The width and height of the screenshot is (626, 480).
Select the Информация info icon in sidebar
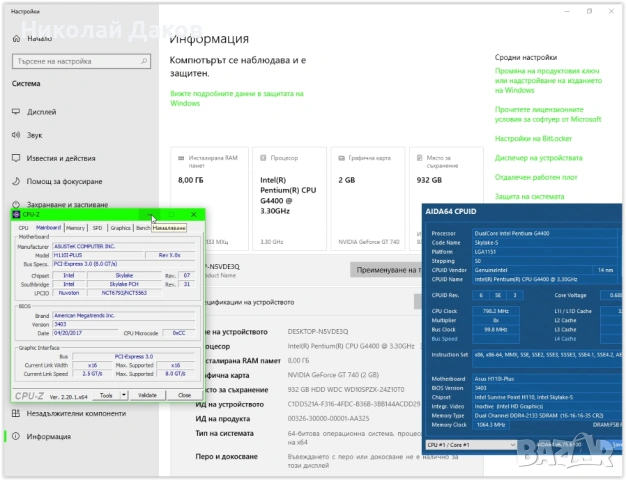pos(16,436)
